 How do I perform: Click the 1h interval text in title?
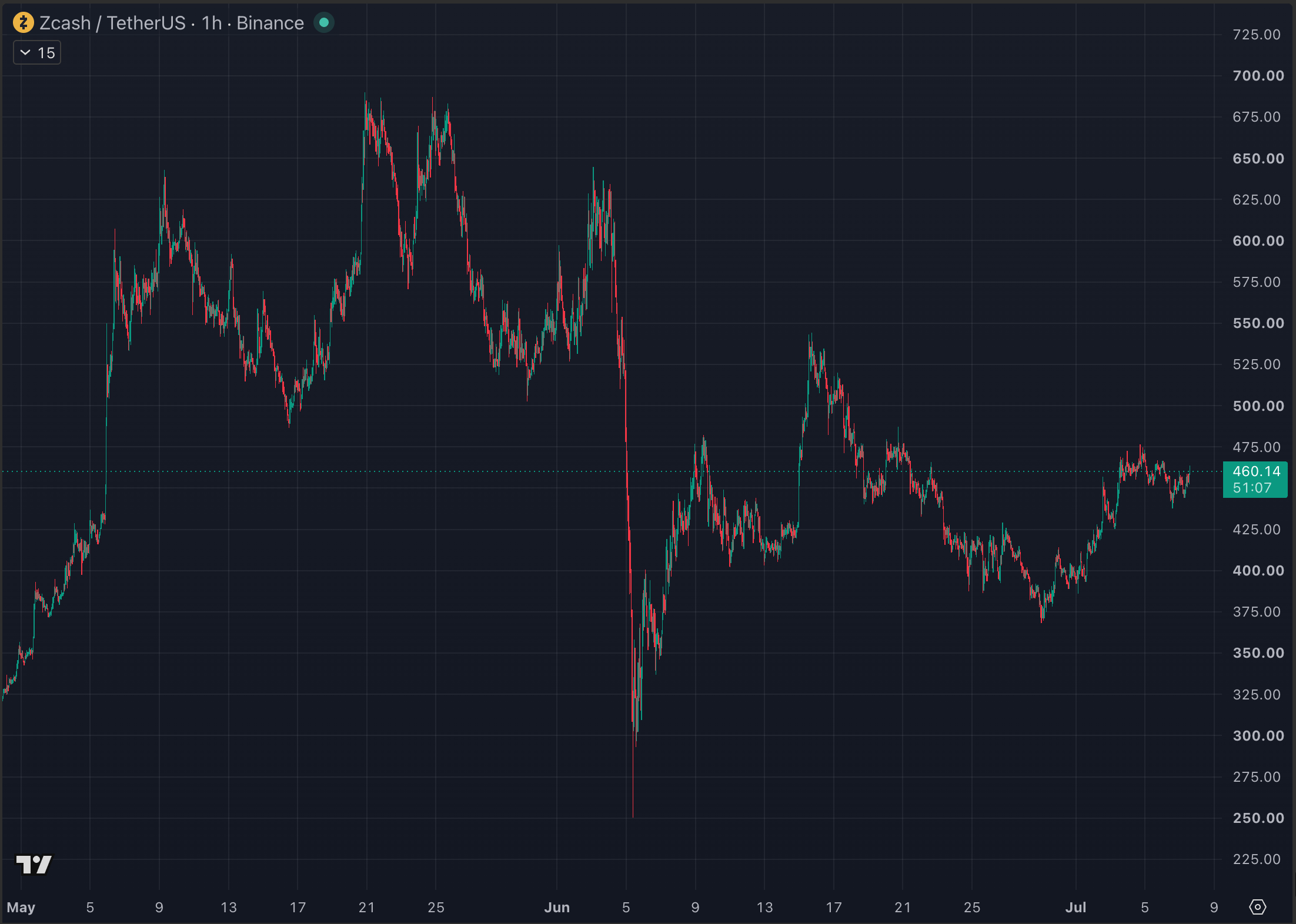coord(212,23)
